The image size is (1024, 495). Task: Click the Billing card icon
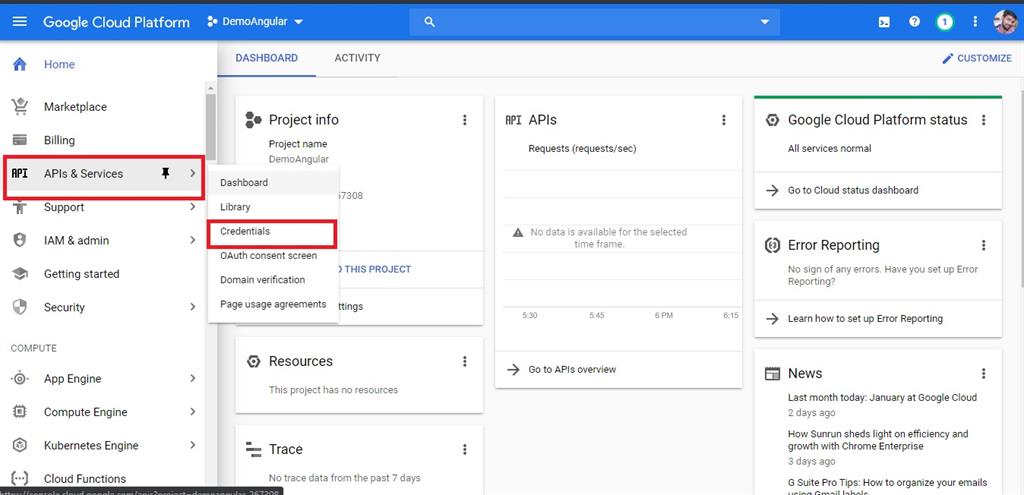20,140
